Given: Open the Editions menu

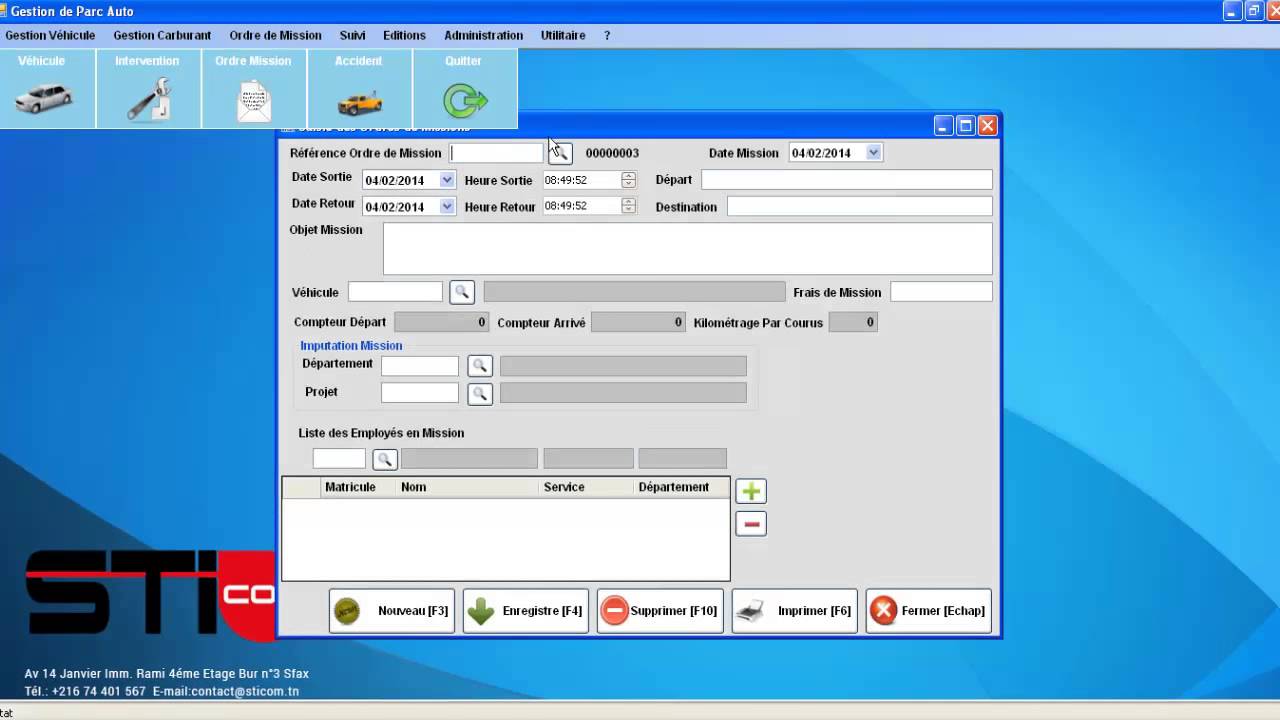Looking at the screenshot, I should (404, 35).
